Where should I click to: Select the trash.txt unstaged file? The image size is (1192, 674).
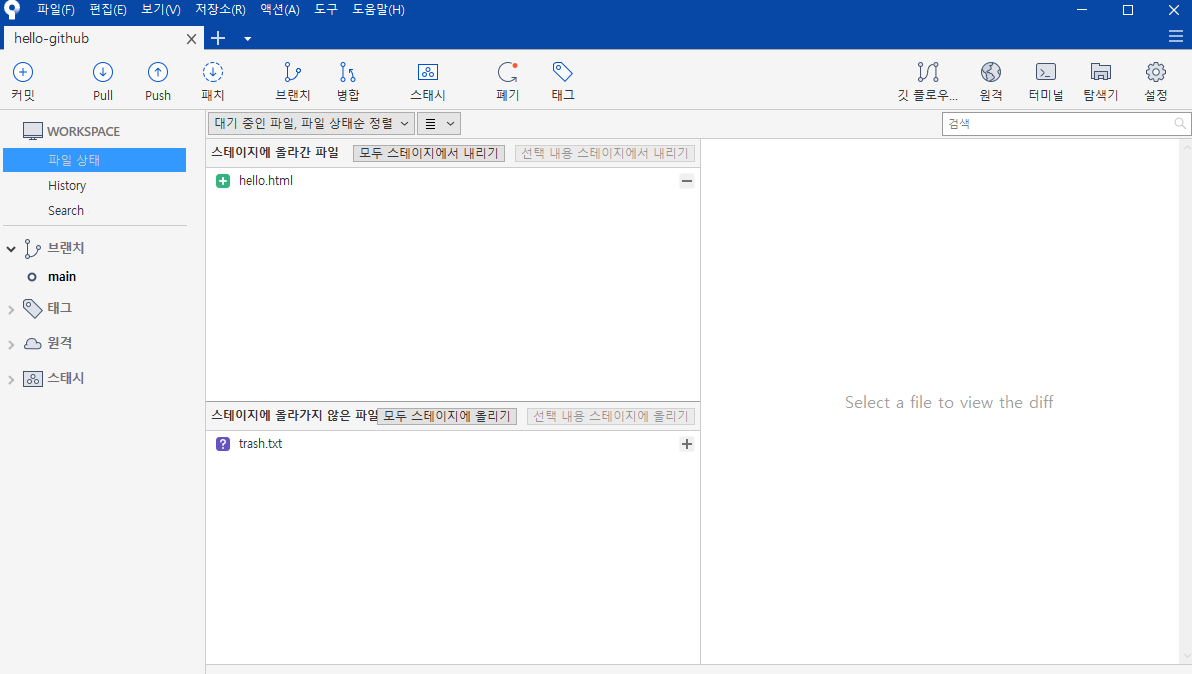pos(453,444)
